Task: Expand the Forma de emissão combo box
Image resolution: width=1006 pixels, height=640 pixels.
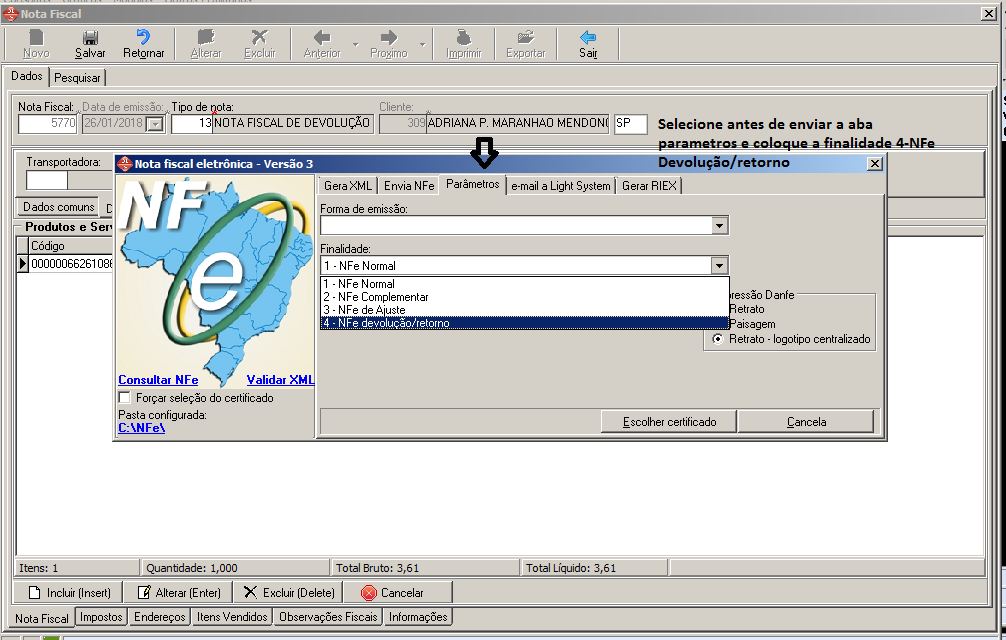Action: (719, 226)
